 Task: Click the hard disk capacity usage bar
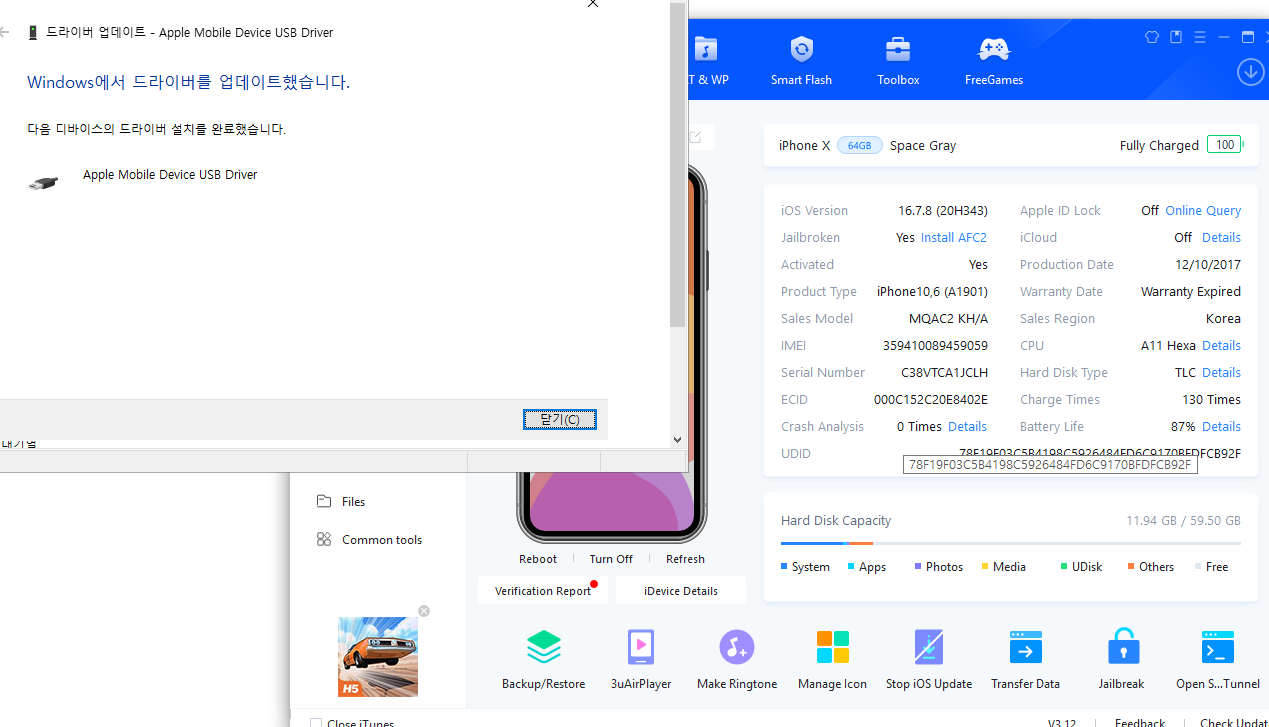(x=1011, y=543)
